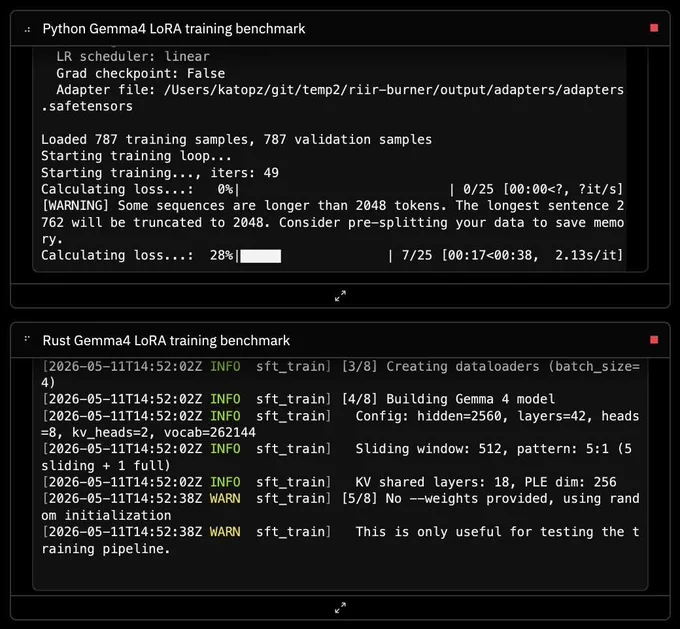Click the '7/25 [00:17<00:38, 2.13s/it]' readout
680x629 pixels.
click(x=512, y=255)
